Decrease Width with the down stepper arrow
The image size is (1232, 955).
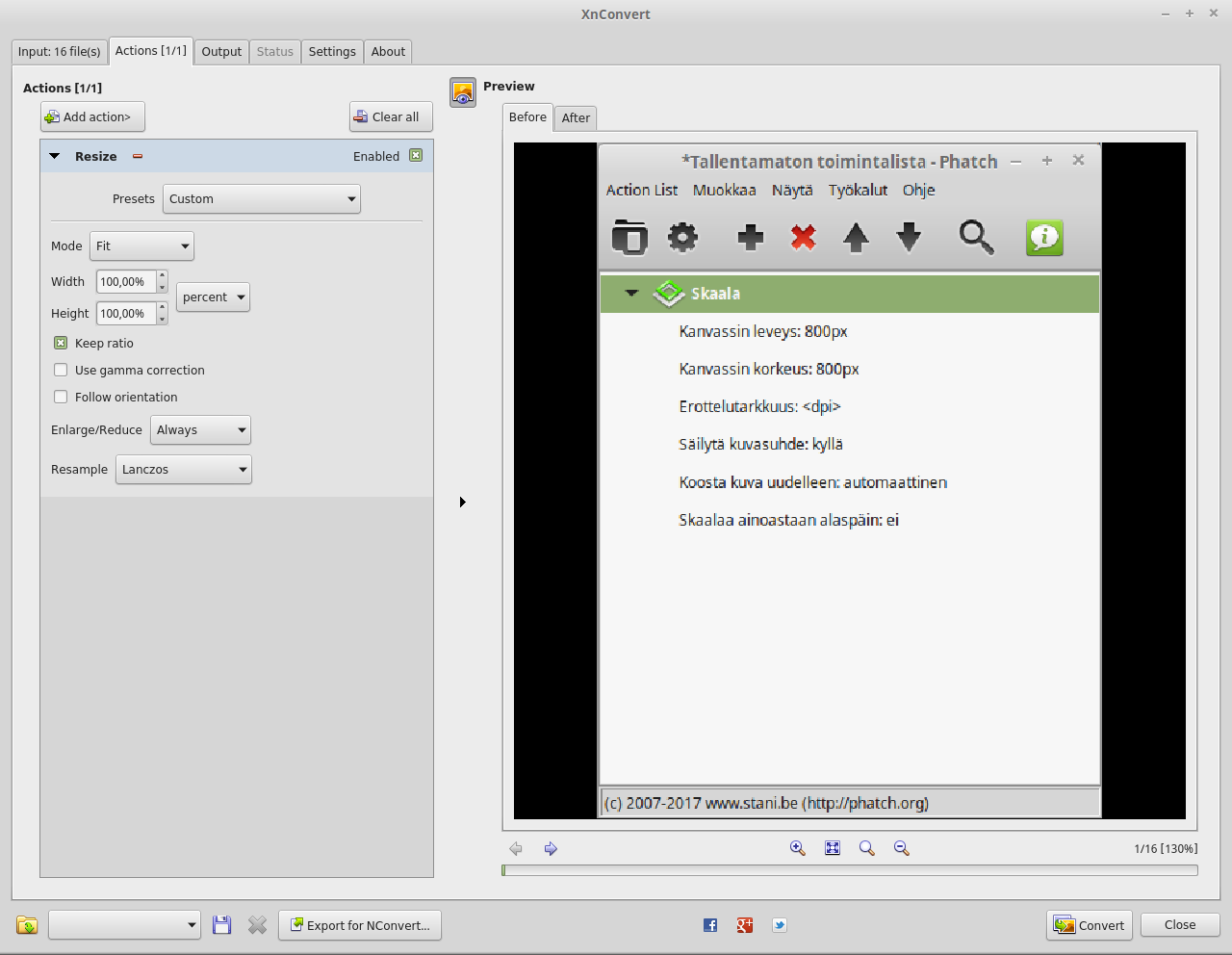coord(162,287)
